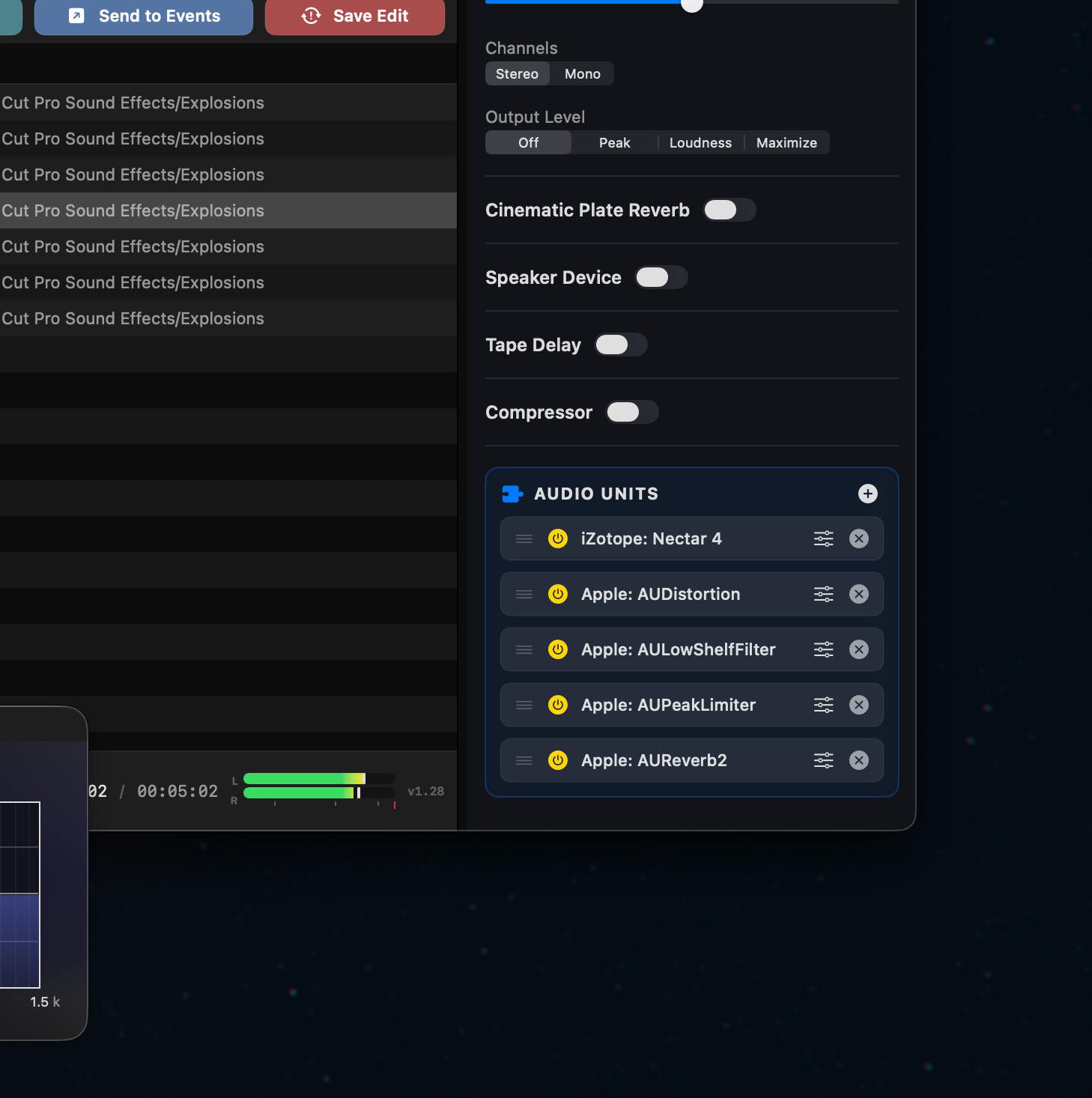Click the Save Edit button
This screenshot has height=1098, width=1092.
[355, 16]
